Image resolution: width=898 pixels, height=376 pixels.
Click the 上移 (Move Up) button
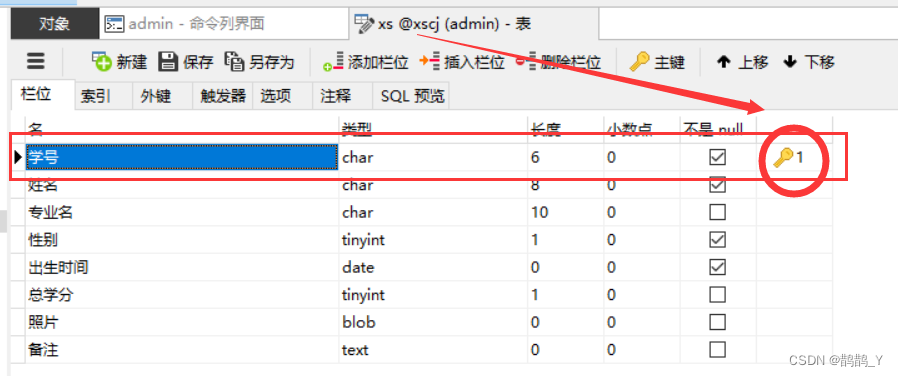[x=742, y=62]
